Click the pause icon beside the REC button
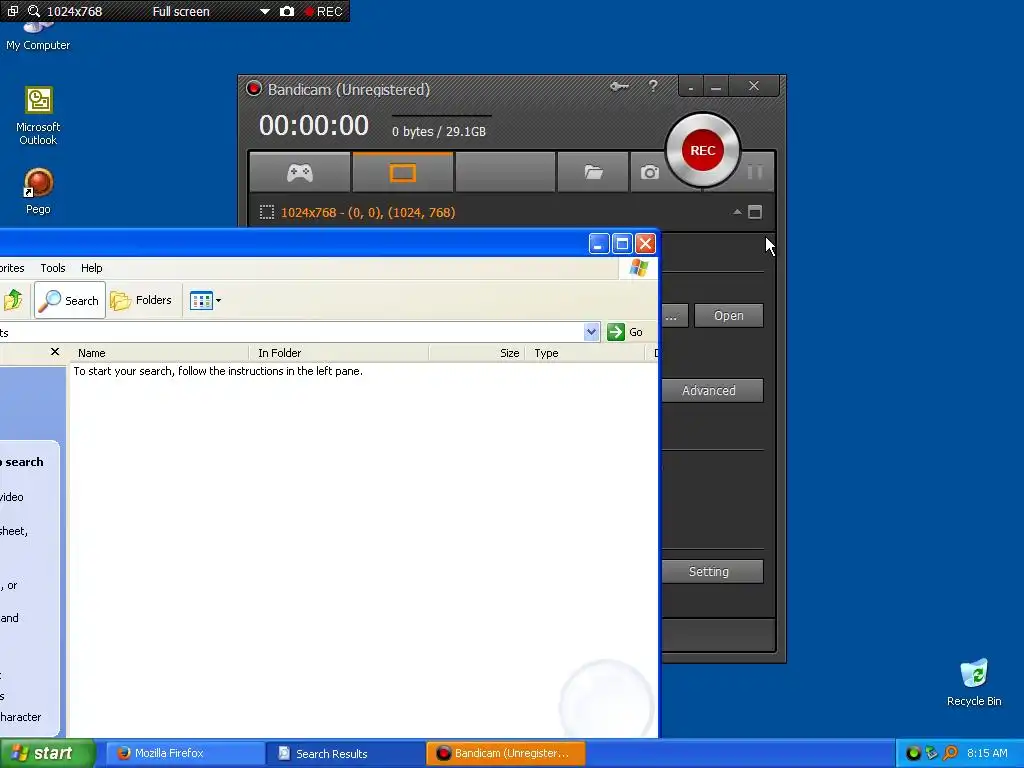The width and height of the screenshot is (1024, 768). (x=755, y=172)
